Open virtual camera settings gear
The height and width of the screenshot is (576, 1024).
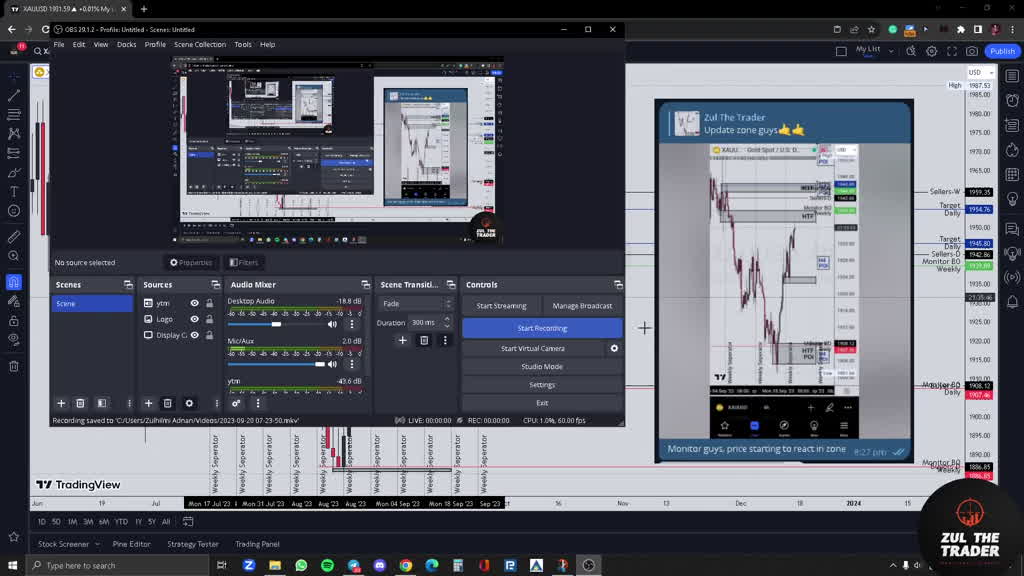(x=614, y=348)
